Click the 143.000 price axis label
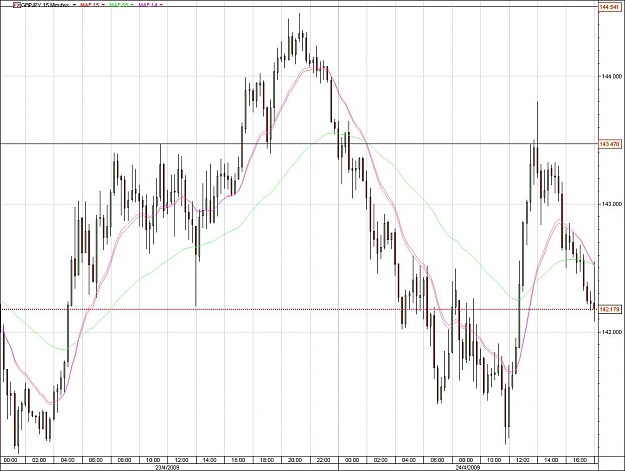The height and width of the screenshot is (471, 625). [611, 204]
